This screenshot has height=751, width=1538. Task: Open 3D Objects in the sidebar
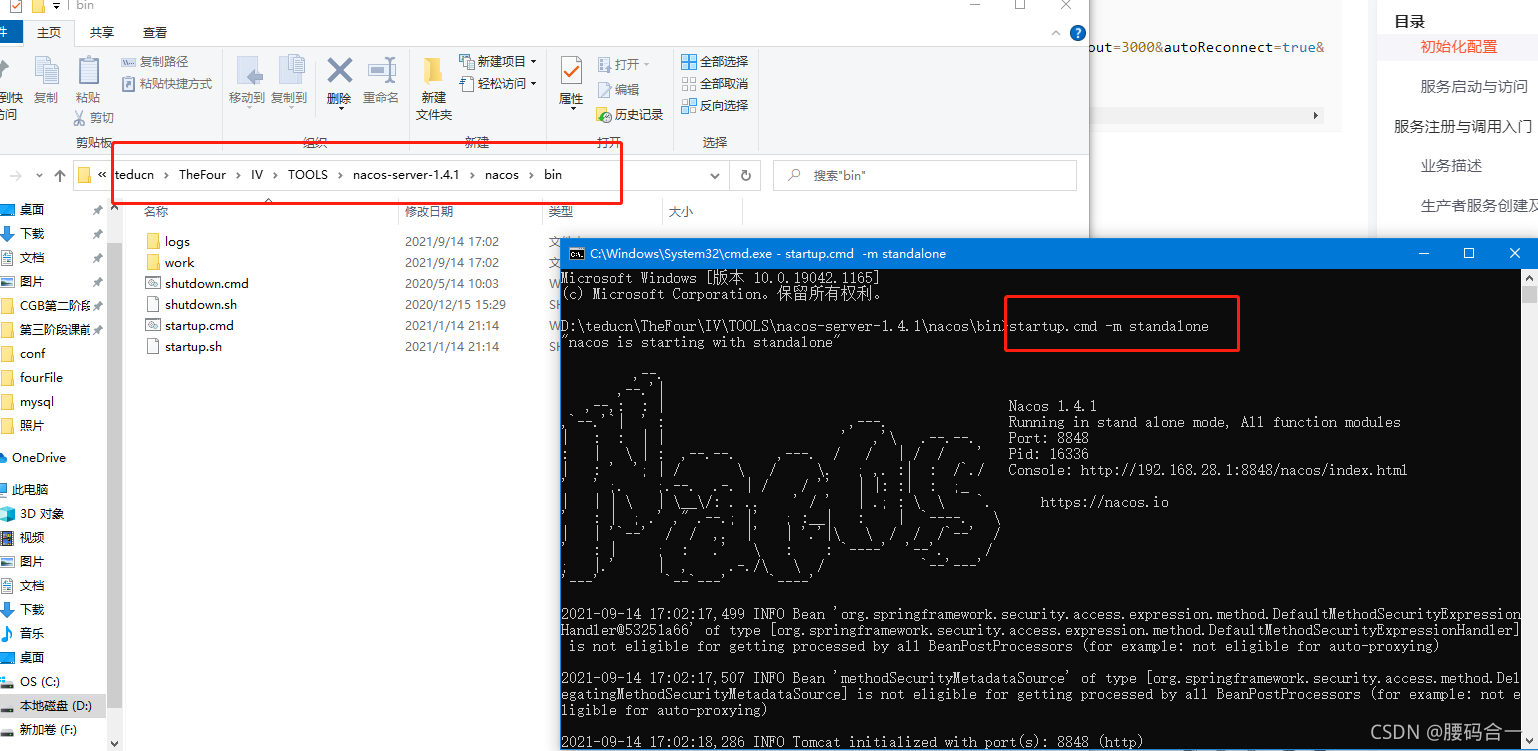coord(42,514)
